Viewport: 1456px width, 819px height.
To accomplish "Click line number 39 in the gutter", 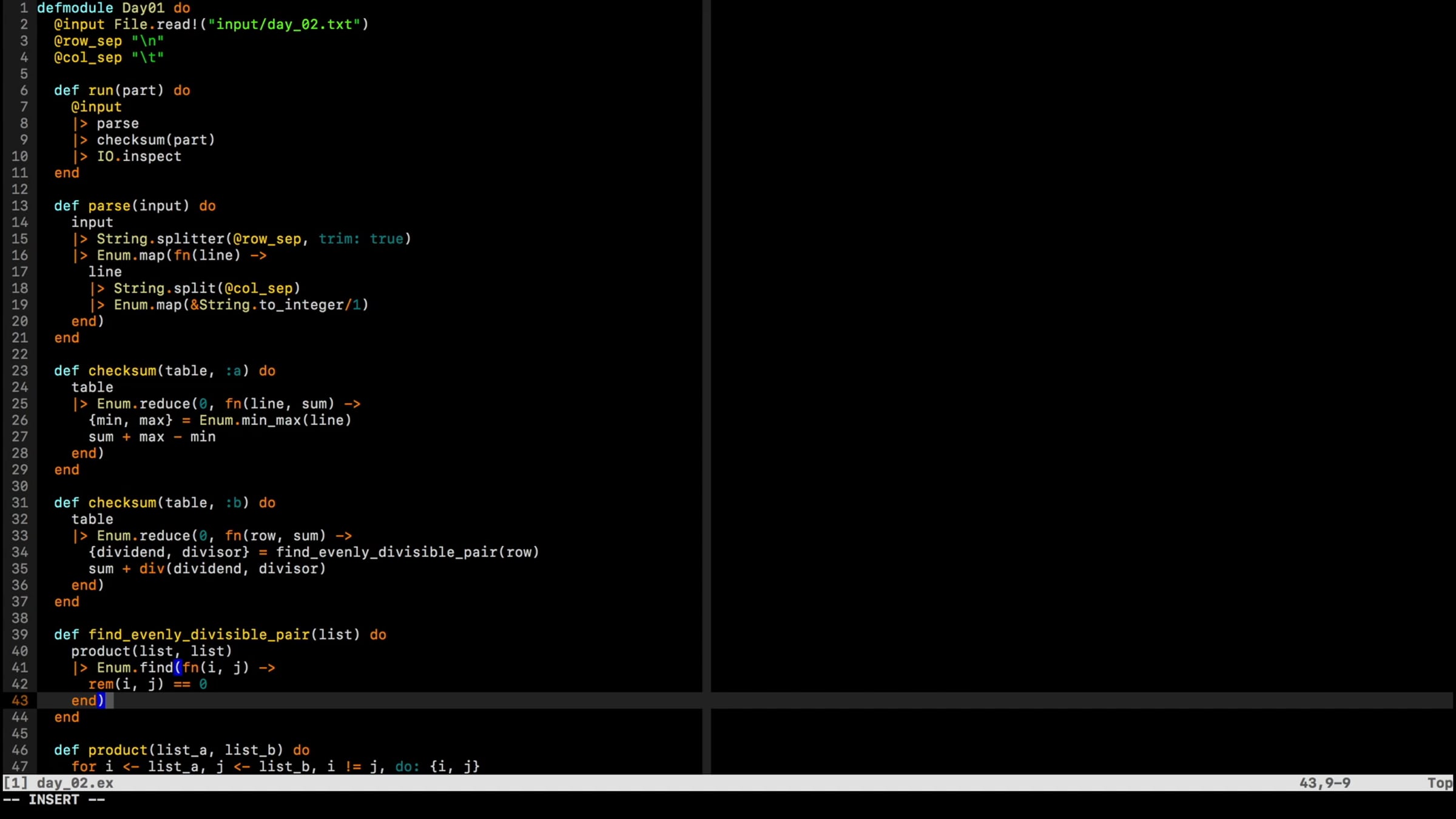I will 19,635.
